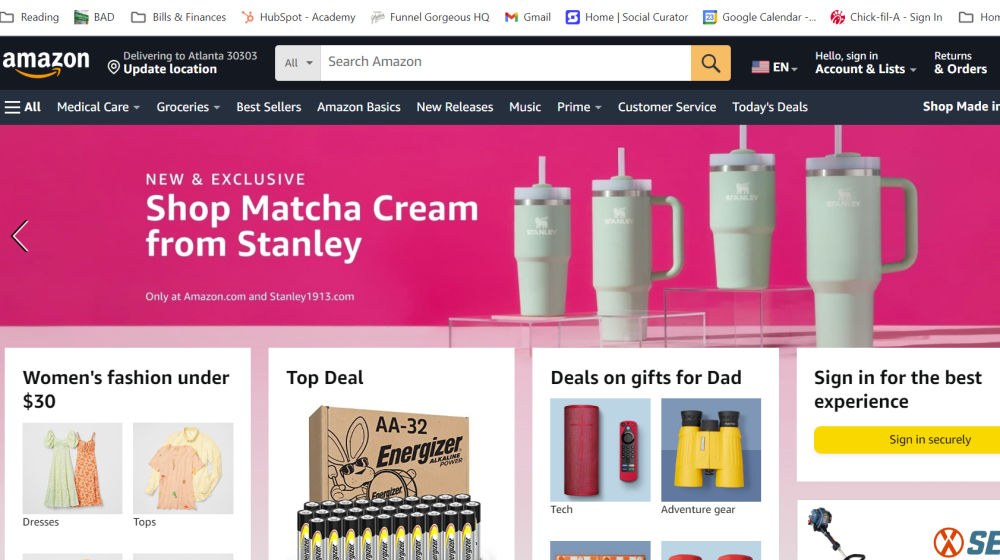Expand the All search category dropdown
The image size is (1000, 560).
298,63
